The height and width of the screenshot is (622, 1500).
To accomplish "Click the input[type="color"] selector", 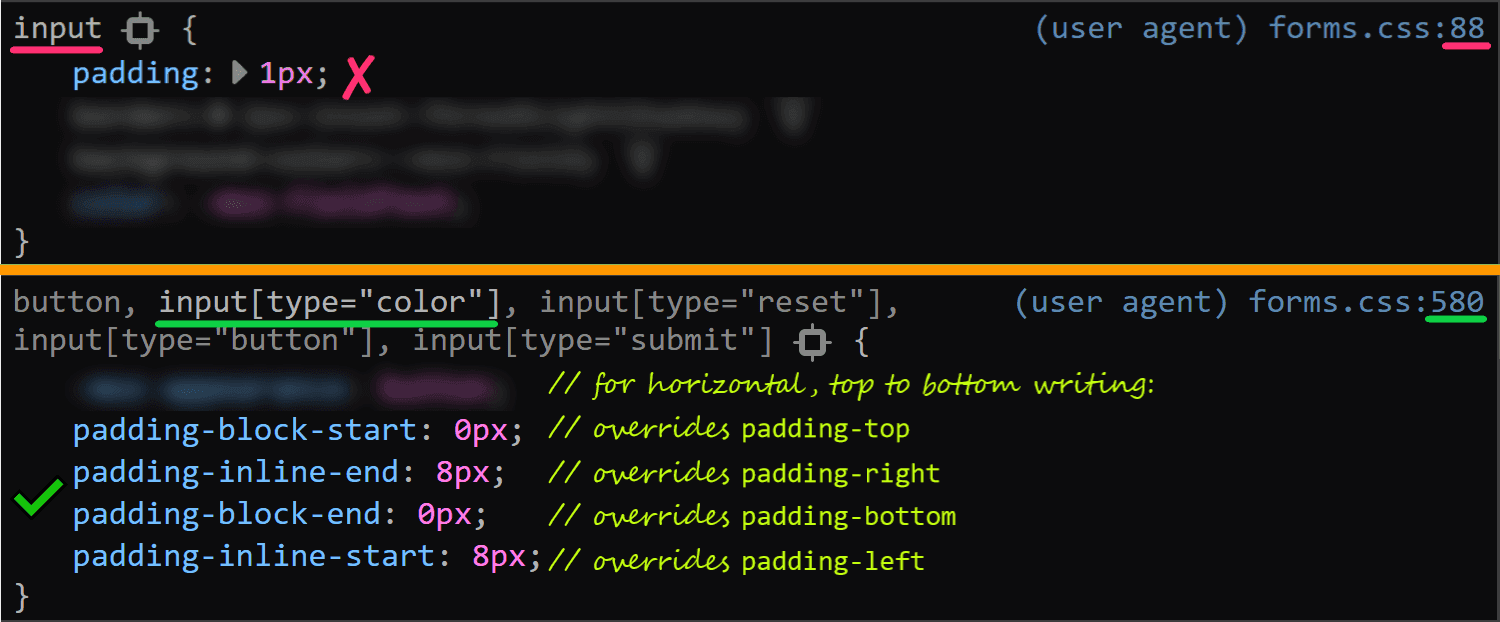I will [329, 302].
